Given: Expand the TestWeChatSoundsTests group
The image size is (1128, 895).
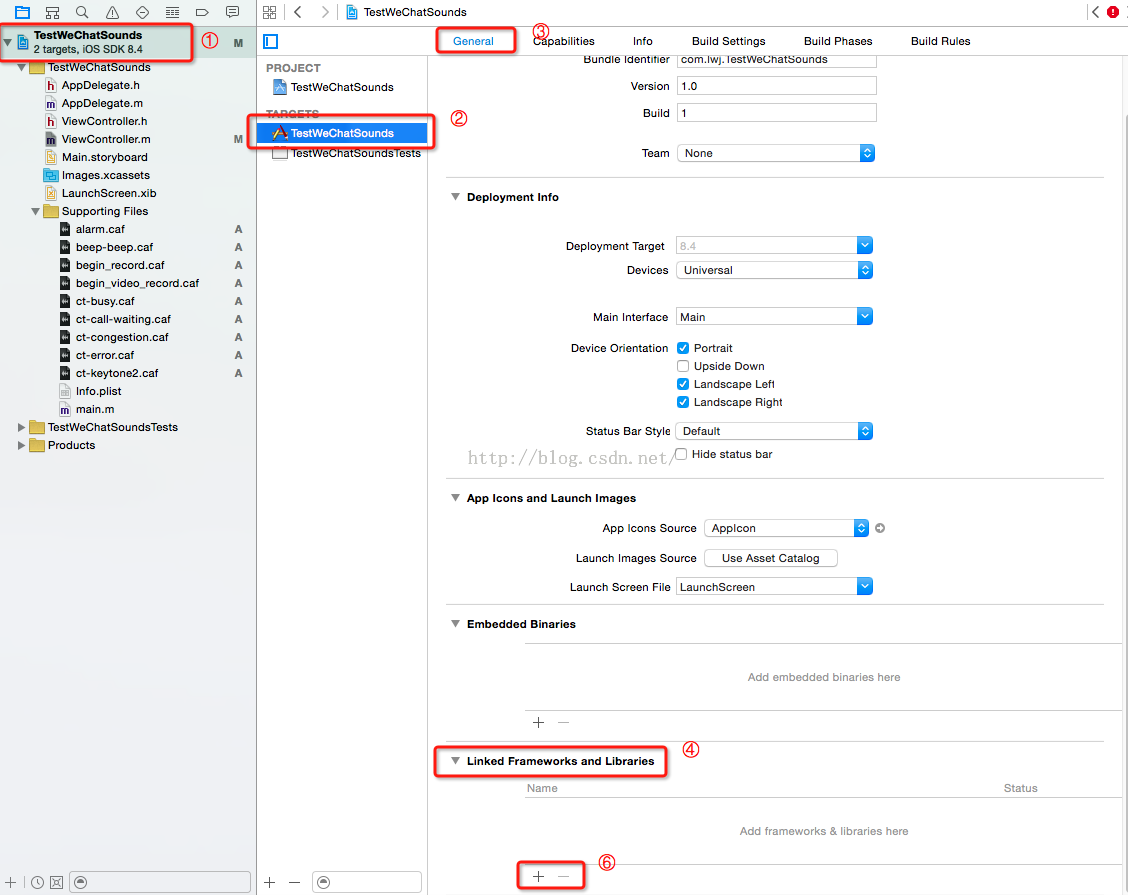Looking at the screenshot, I should point(22,427).
